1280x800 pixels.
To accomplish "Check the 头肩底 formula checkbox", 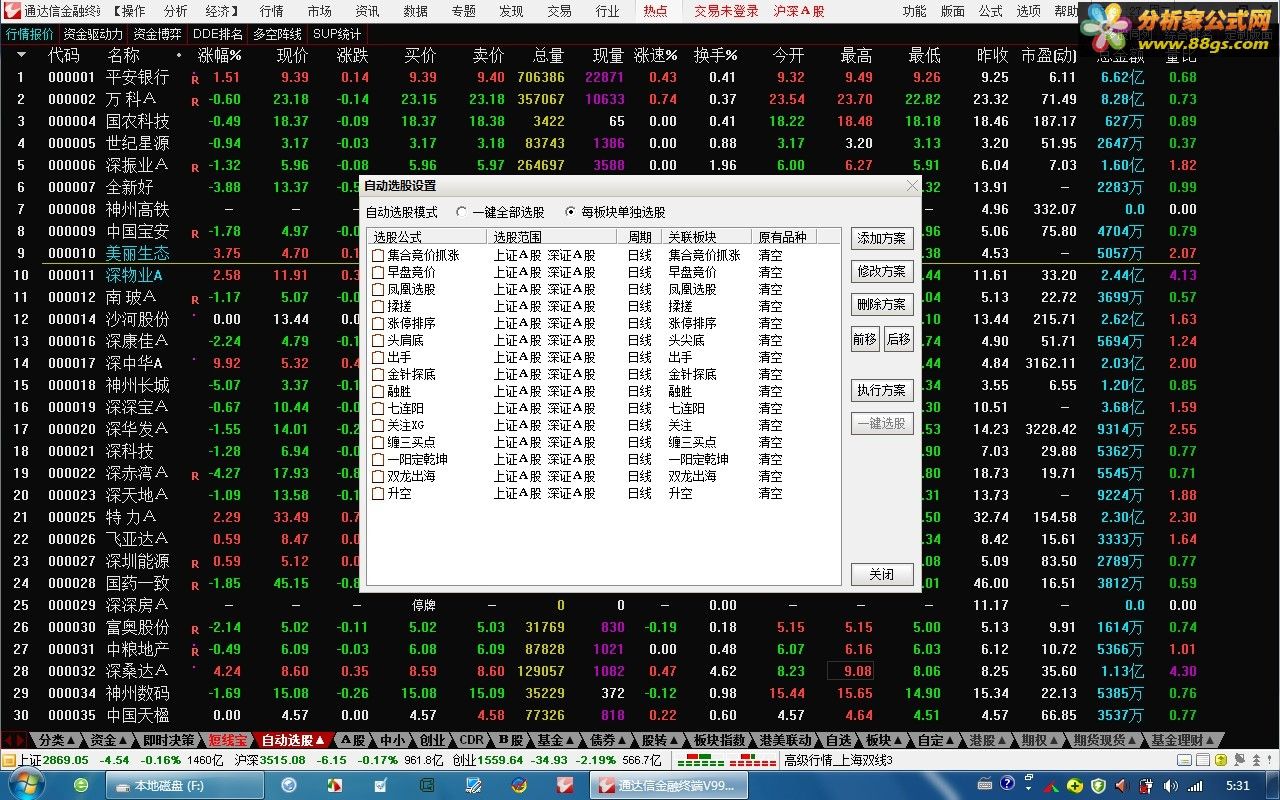I will pyautogui.click(x=378, y=341).
